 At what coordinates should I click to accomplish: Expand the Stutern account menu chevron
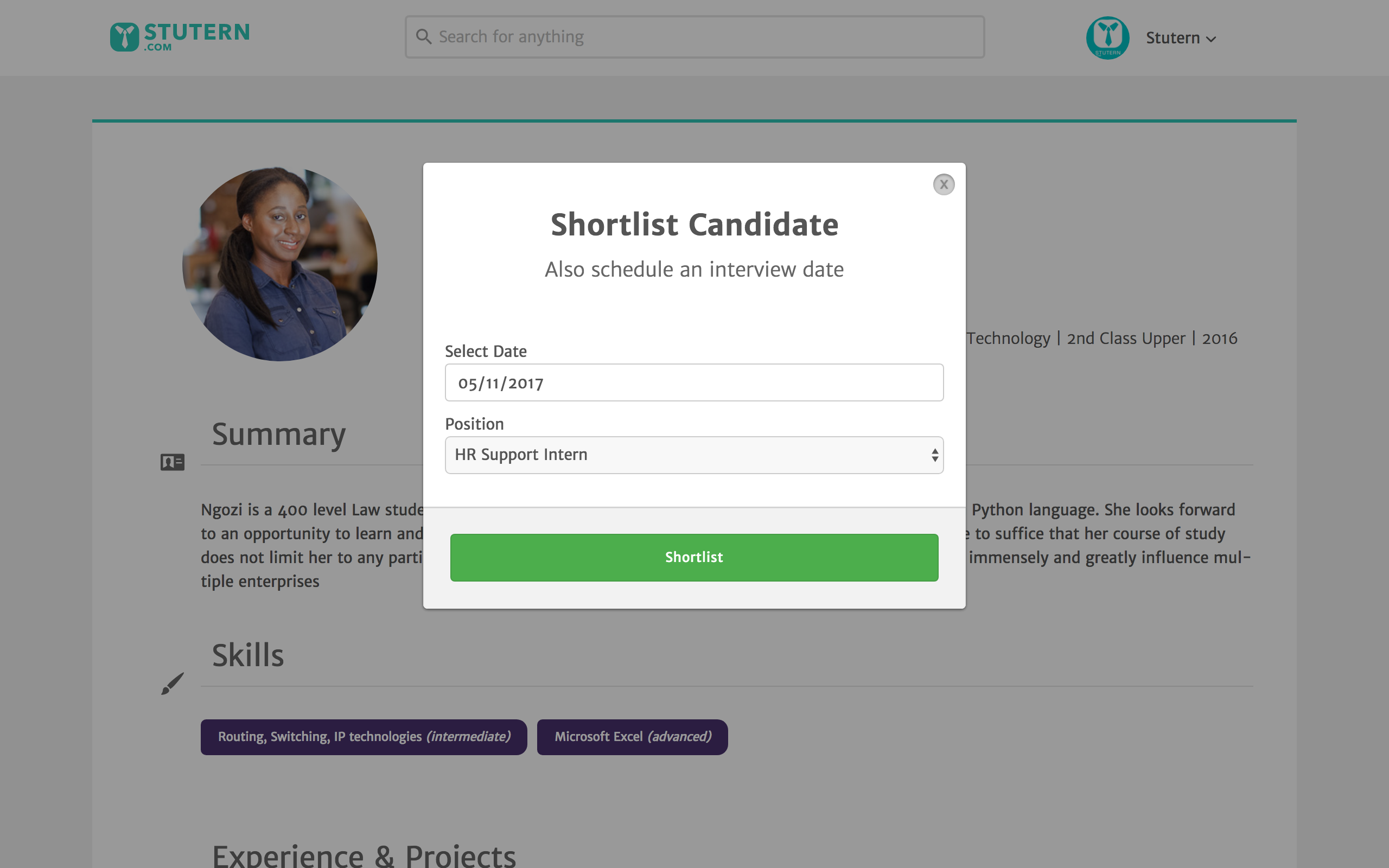[x=1211, y=39]
